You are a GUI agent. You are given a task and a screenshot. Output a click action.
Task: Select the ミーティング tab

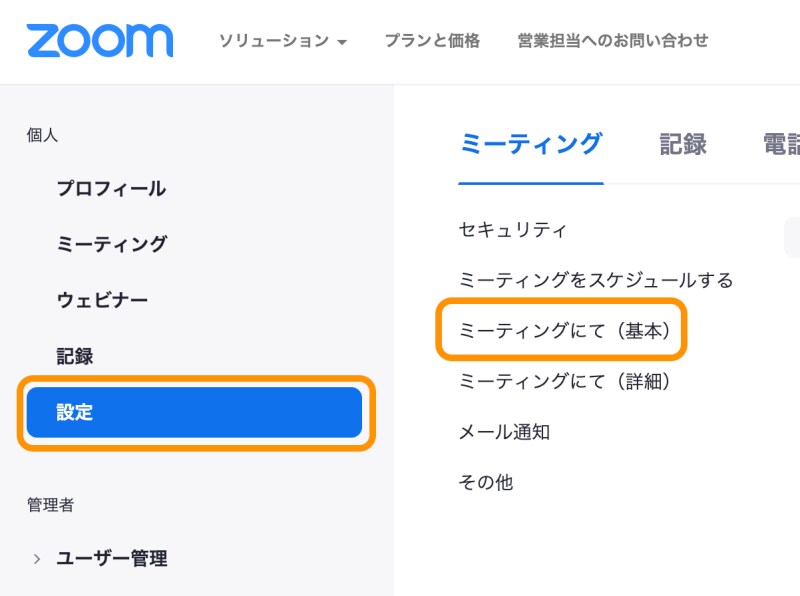tap(531, 144)
